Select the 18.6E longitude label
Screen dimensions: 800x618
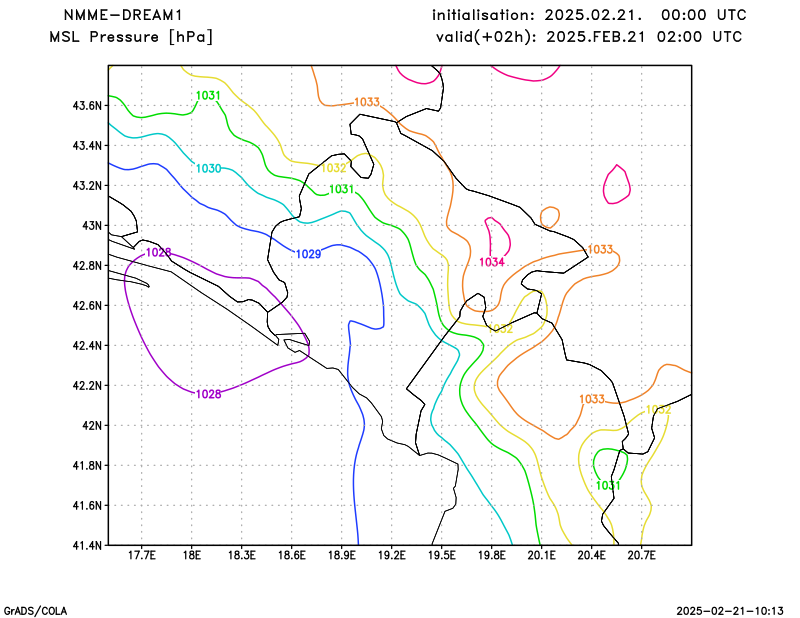point(292,555)
